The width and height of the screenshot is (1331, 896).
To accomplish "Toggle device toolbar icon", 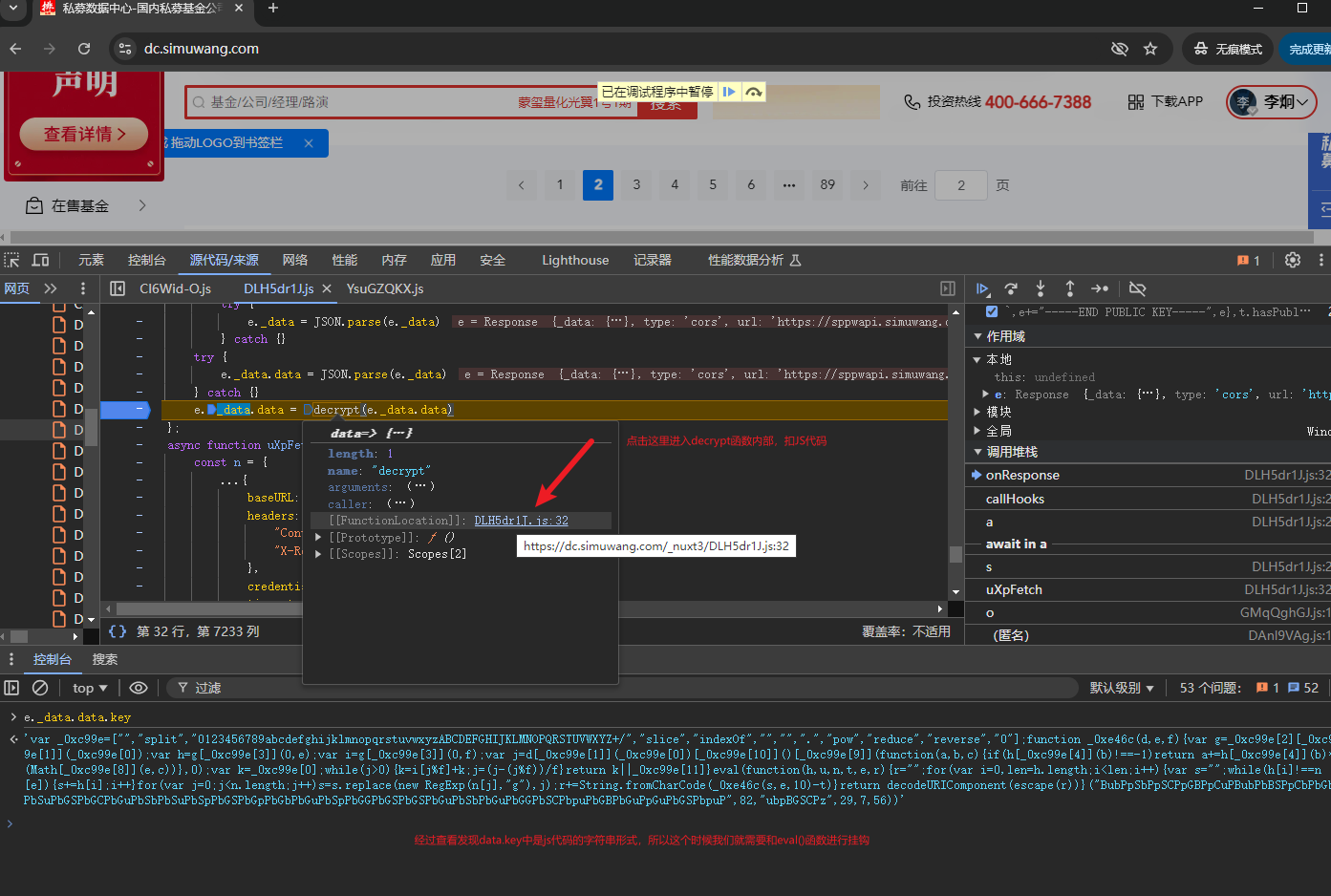I will 40,260.
